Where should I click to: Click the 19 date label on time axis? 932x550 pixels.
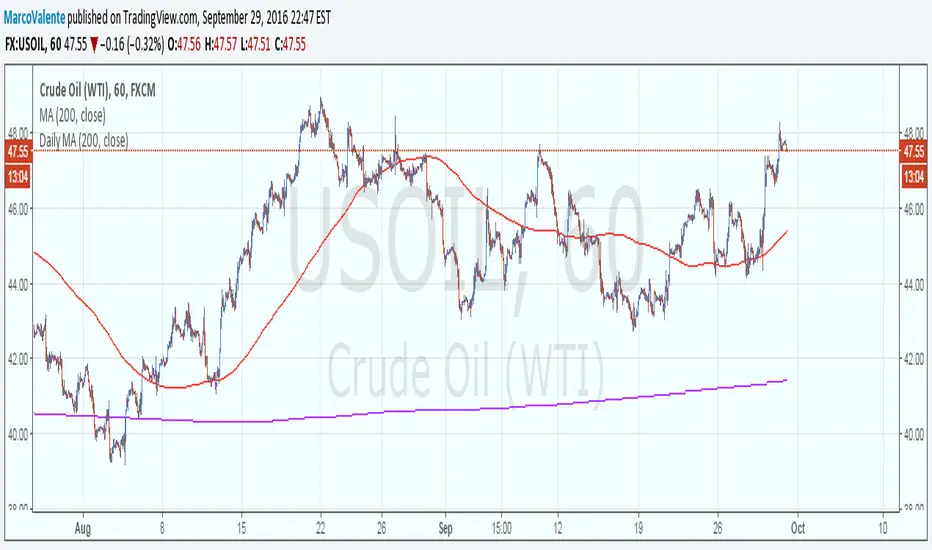pos(638,527)
